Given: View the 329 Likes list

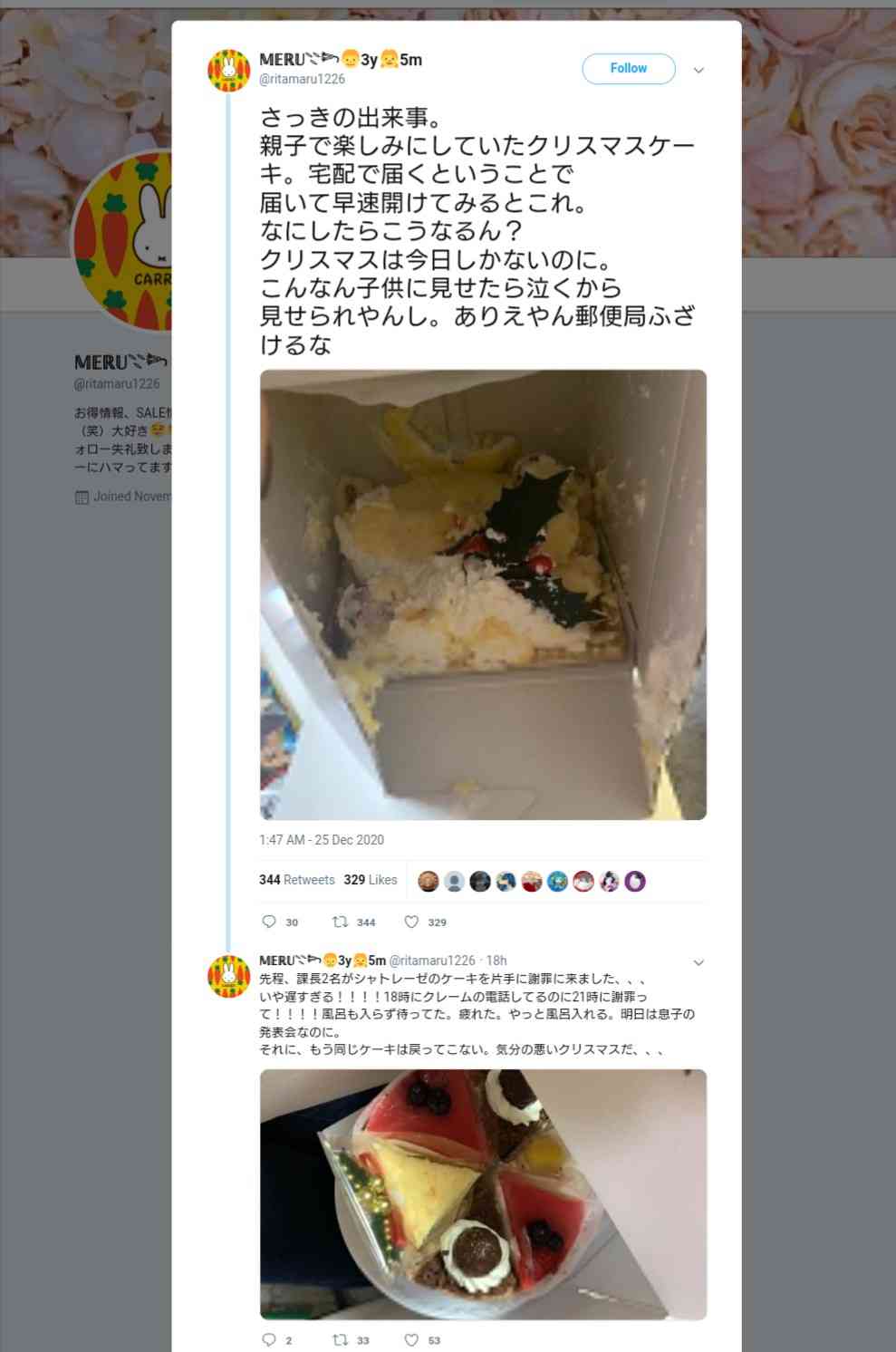Looking at the screenshot, I should click(x=371, y=880).
